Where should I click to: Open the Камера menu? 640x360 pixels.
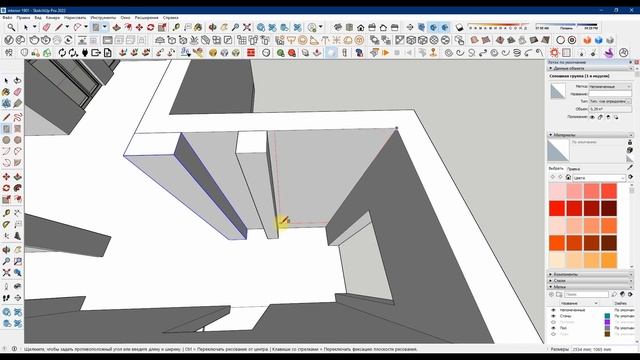pyautogui.click(x=53, y=18)
